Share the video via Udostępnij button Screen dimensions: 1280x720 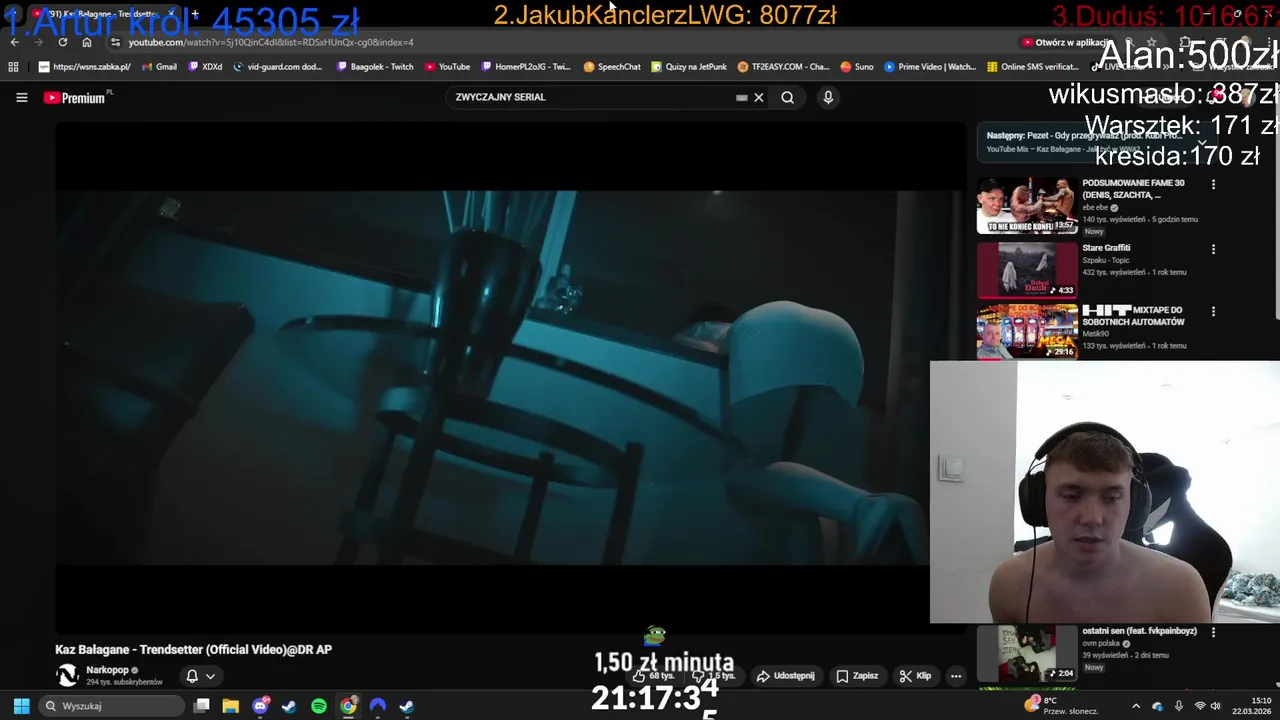click(x=785, y=676)
